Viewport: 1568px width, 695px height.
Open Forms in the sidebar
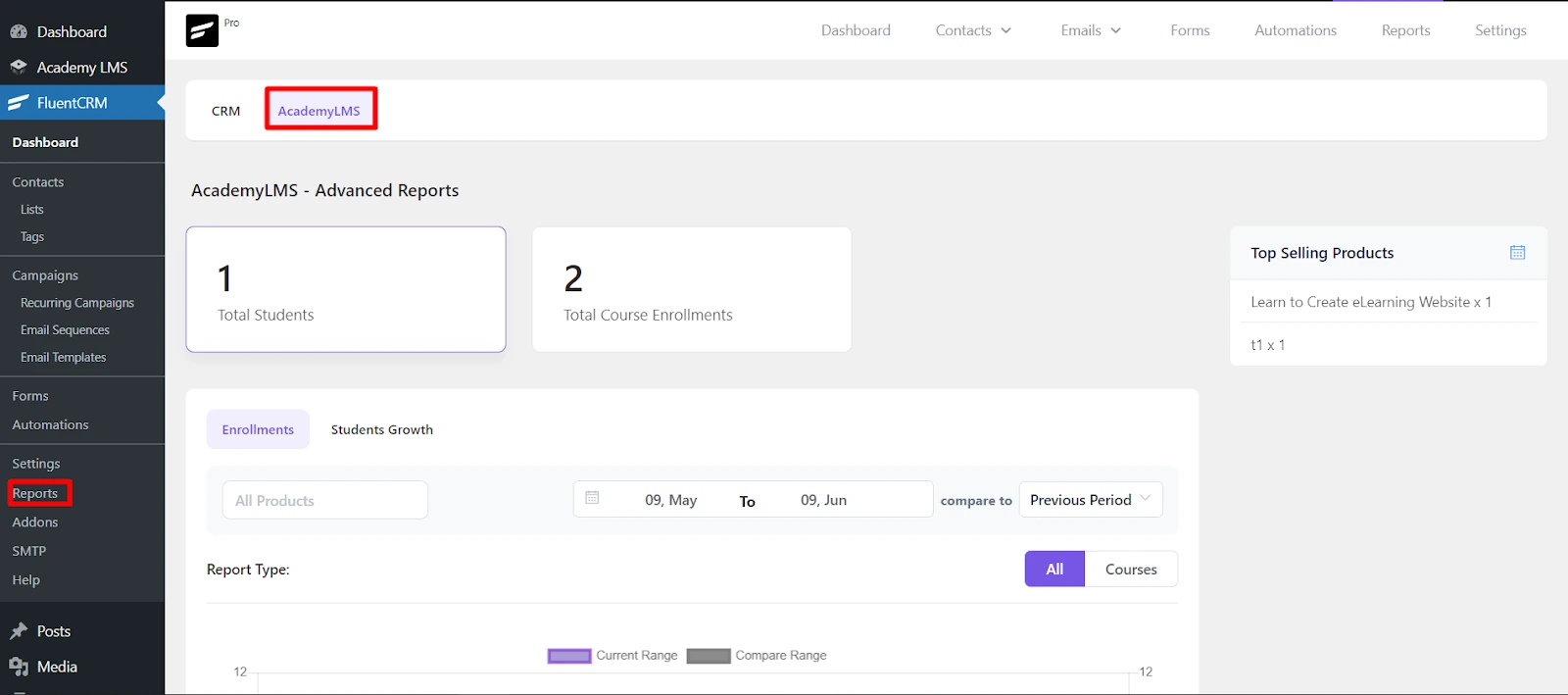pos(30,396)
